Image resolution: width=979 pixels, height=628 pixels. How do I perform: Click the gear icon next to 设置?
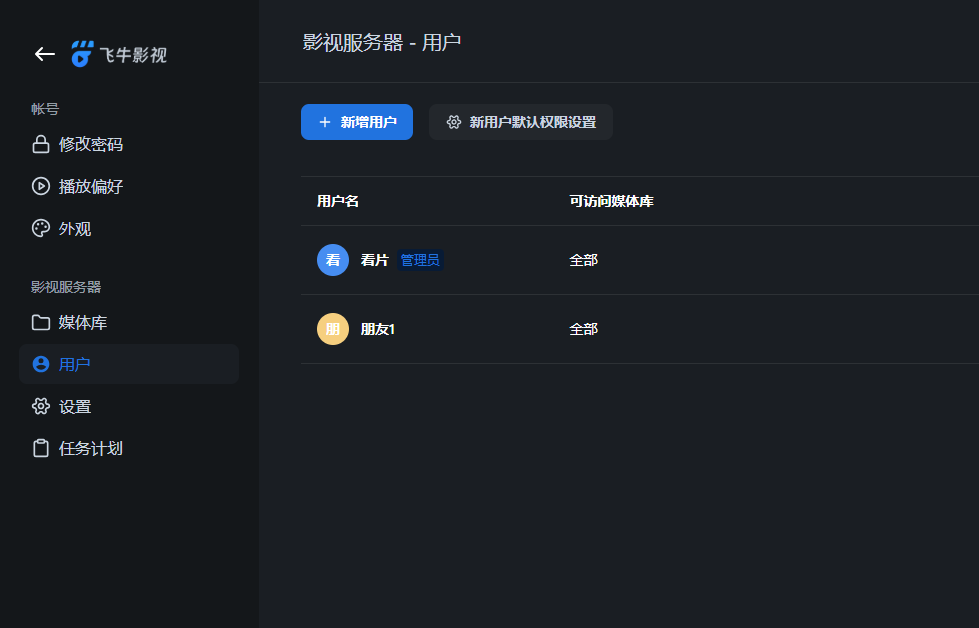40,406
